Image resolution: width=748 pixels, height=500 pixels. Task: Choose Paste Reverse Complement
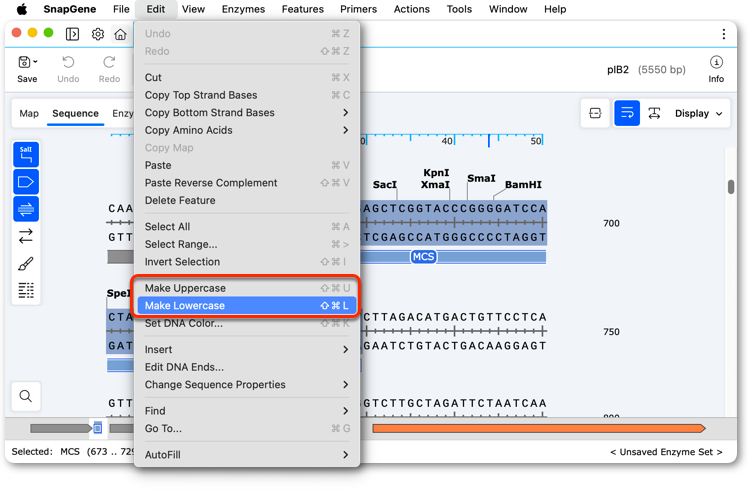pos(247,183)
